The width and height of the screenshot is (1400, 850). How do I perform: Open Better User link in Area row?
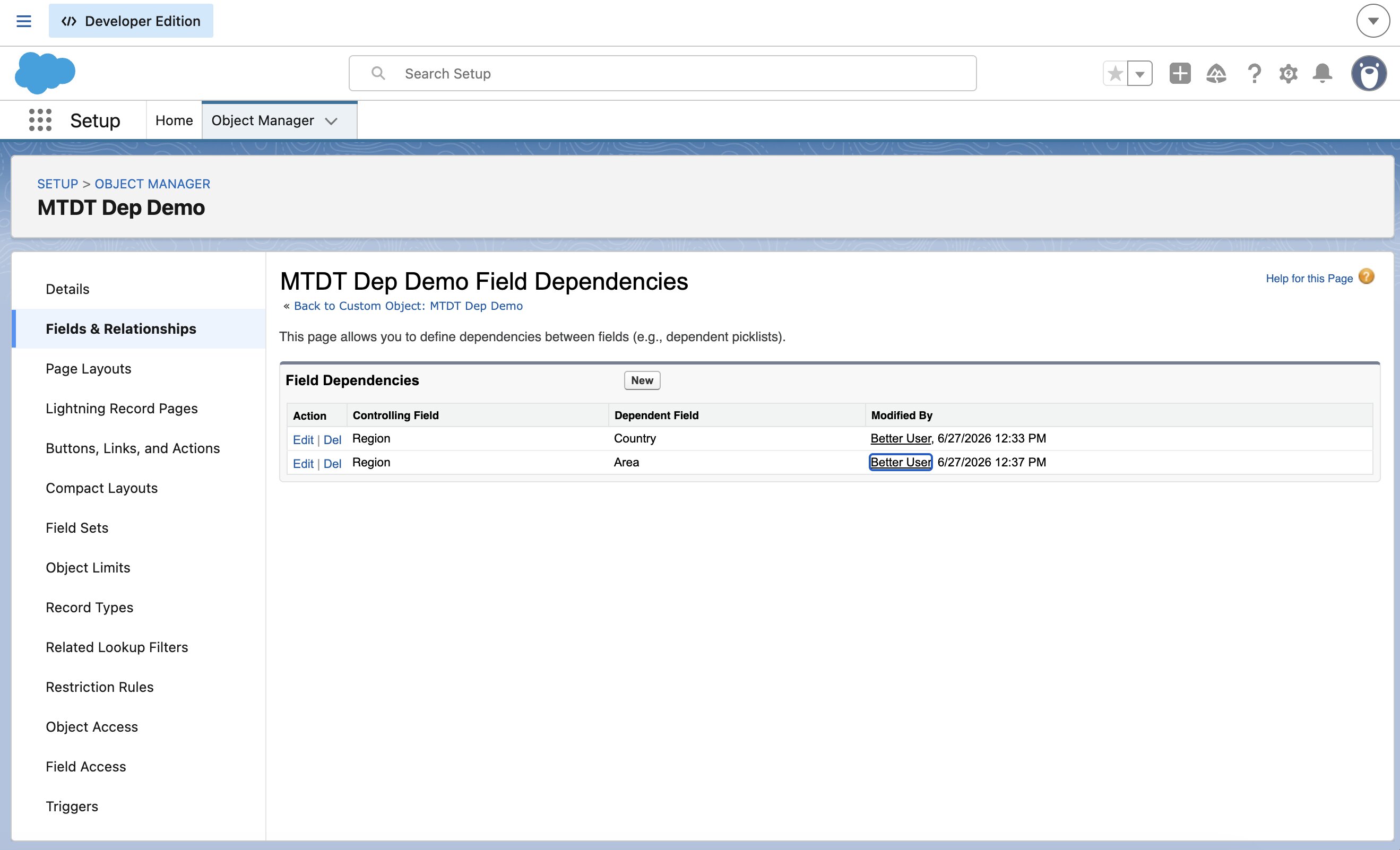(x=901, y=463)
